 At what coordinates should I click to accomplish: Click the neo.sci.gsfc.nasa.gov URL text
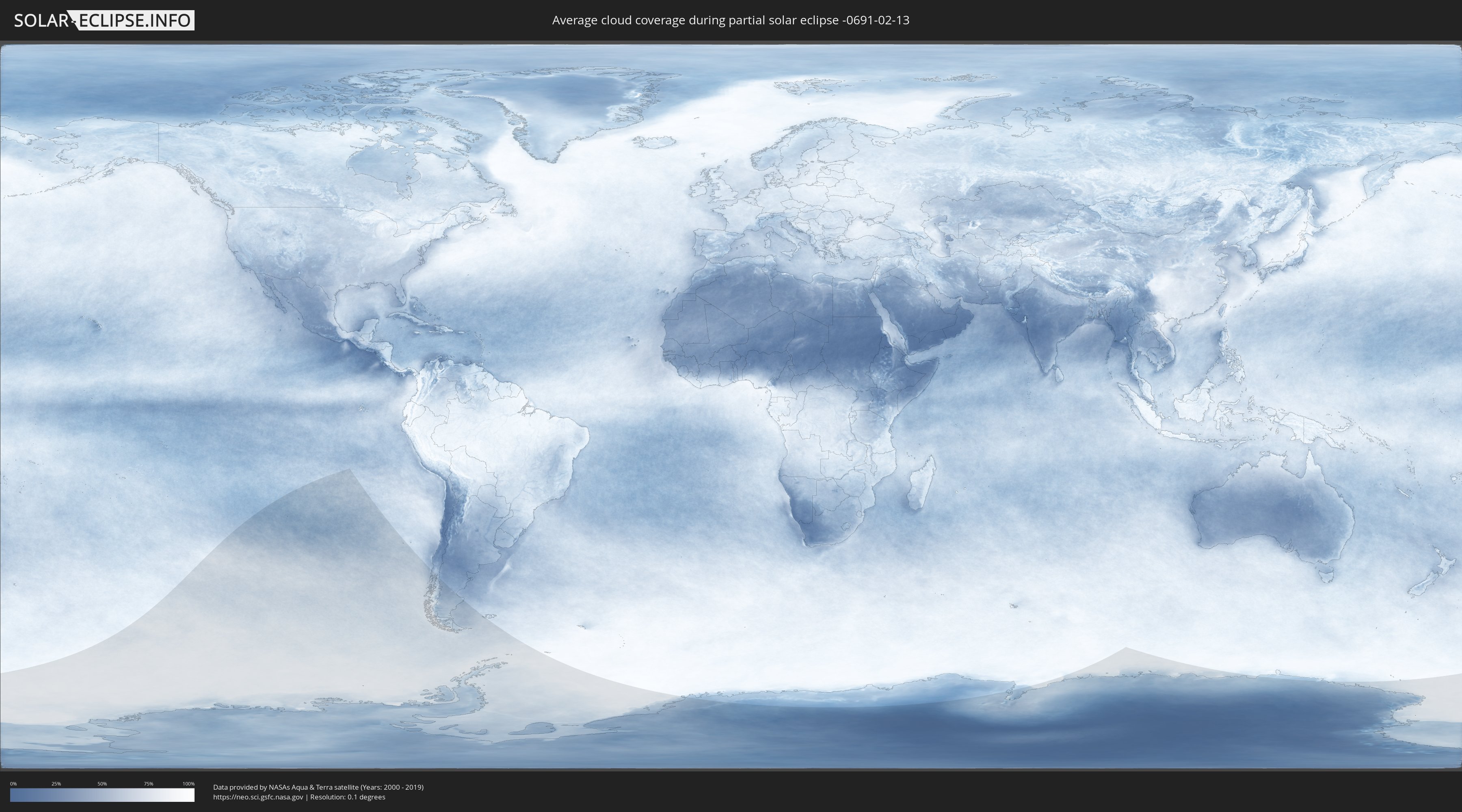click(x=258, y=797)
